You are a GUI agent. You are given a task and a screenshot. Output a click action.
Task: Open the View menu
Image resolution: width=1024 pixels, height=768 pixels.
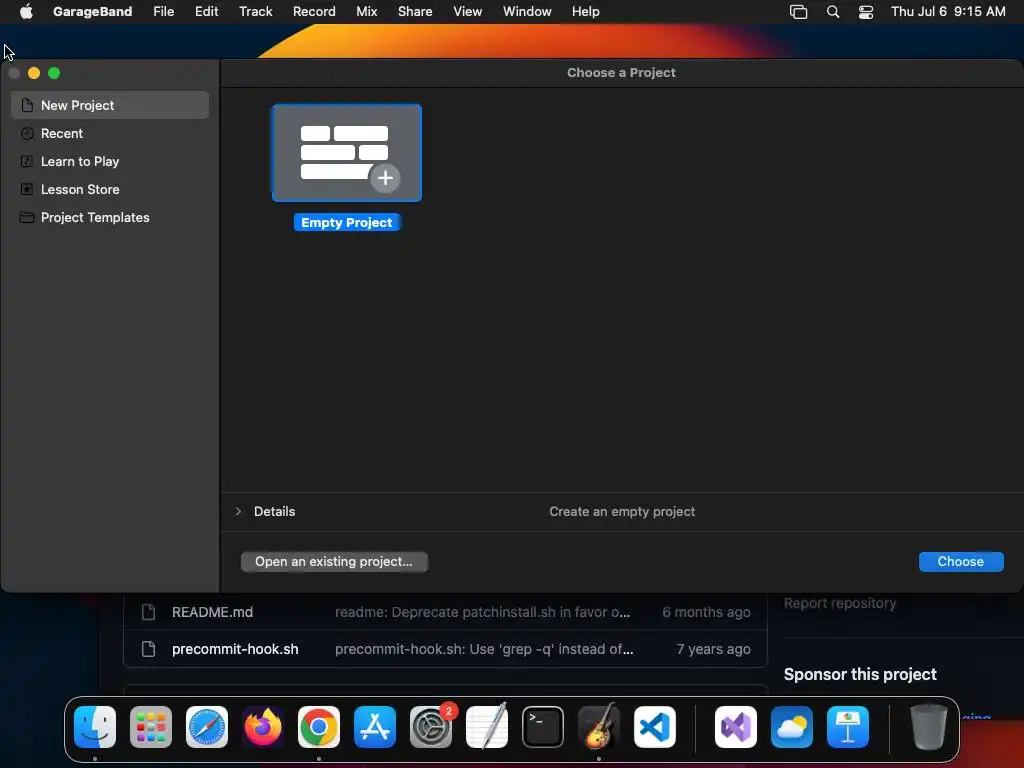click(468, 11)
